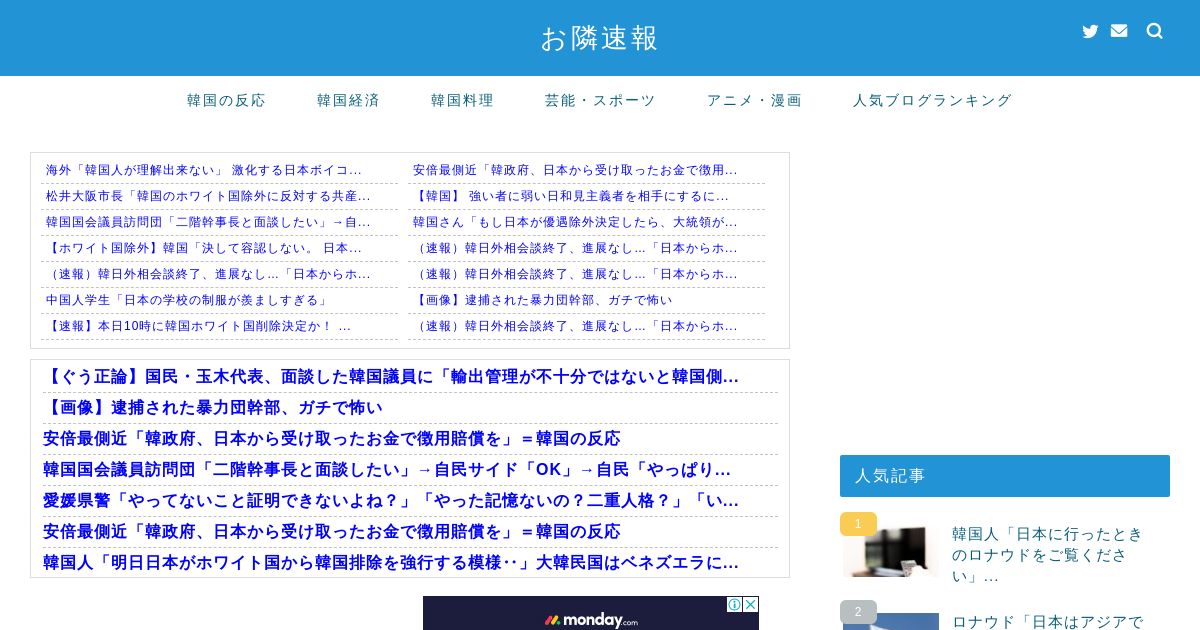Open 韓国さん「もし日本が優遇除外決定したら、大統領が… link
The width and height of the screenshot is (1200, 630).
(575, 222)
